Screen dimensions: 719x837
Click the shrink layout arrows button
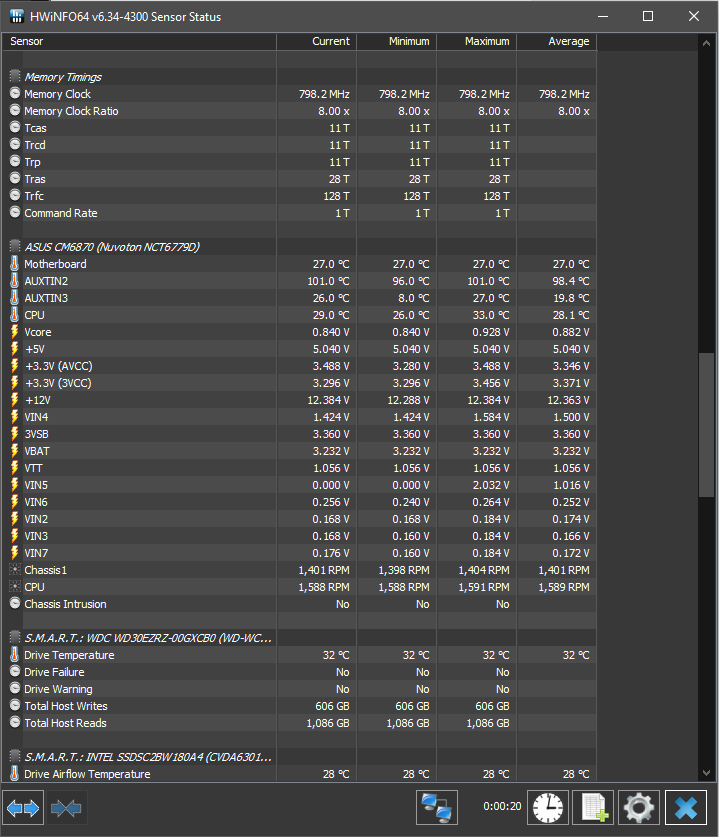pos(66,808)
